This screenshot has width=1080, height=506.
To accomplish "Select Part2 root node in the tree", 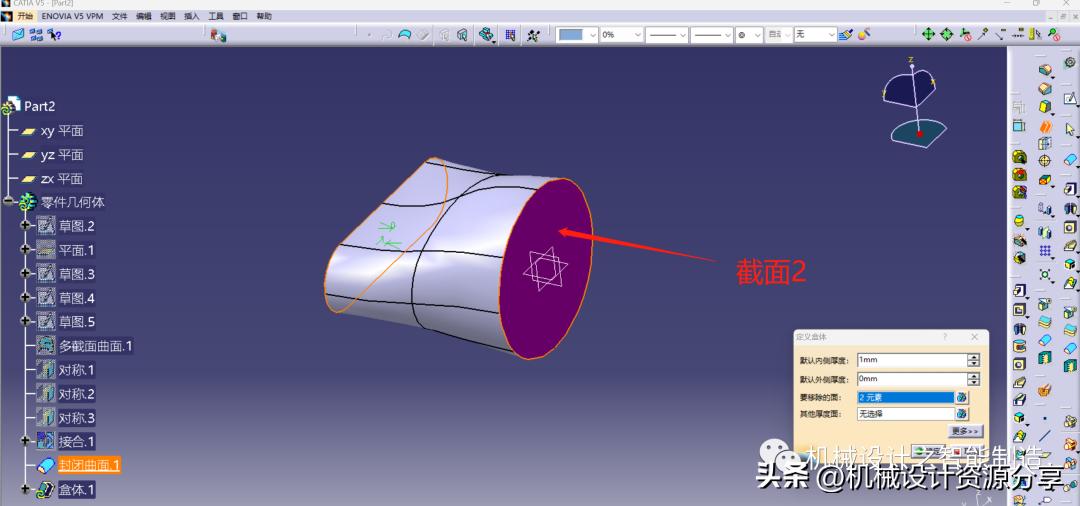I will [39, 106].
